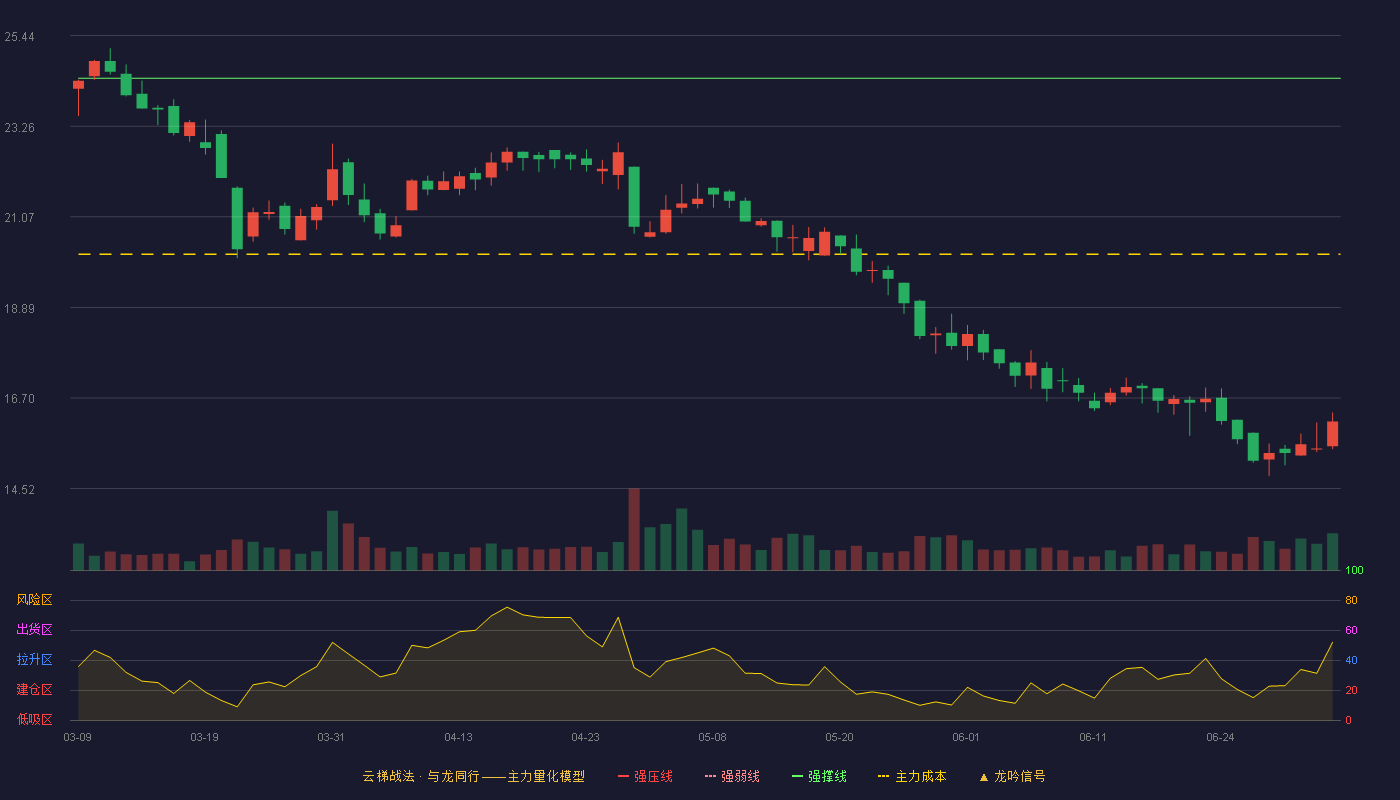Click the 60 indicator scale label
The width and height of the screenshot is (1400, 800).
(x=1351, y=630)
